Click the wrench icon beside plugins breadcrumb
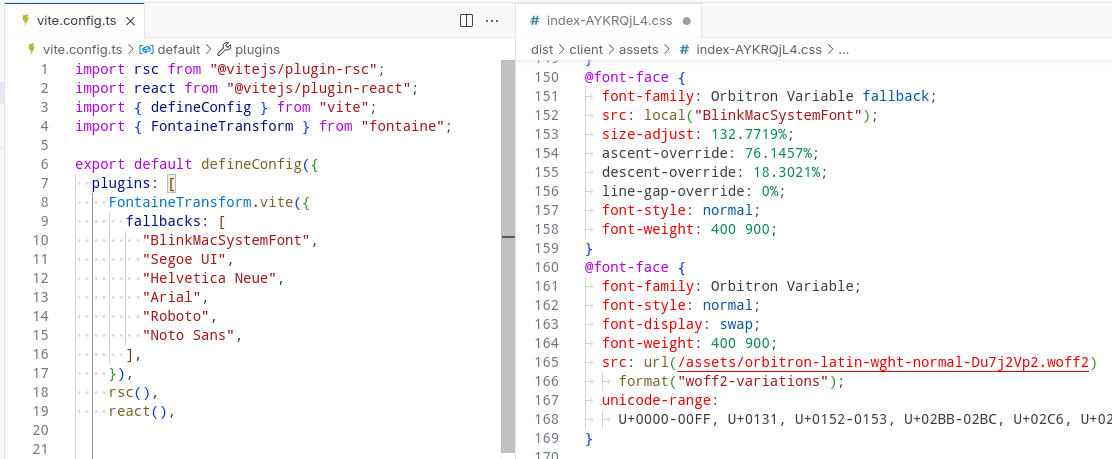 224,49
